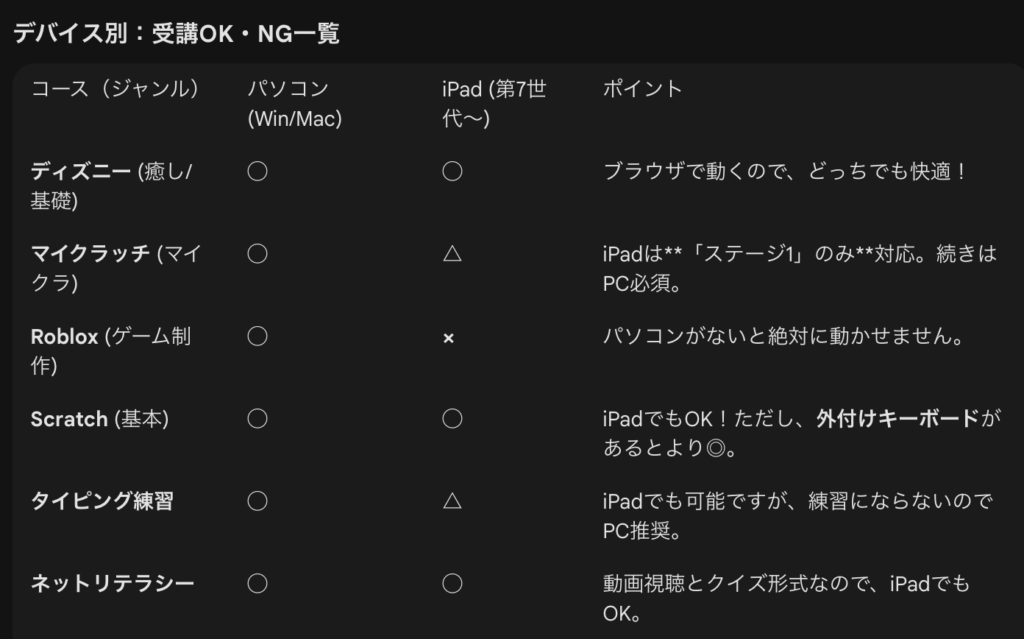
Task: Click the Scratch (基本) course name
Action: pos(99,419)
